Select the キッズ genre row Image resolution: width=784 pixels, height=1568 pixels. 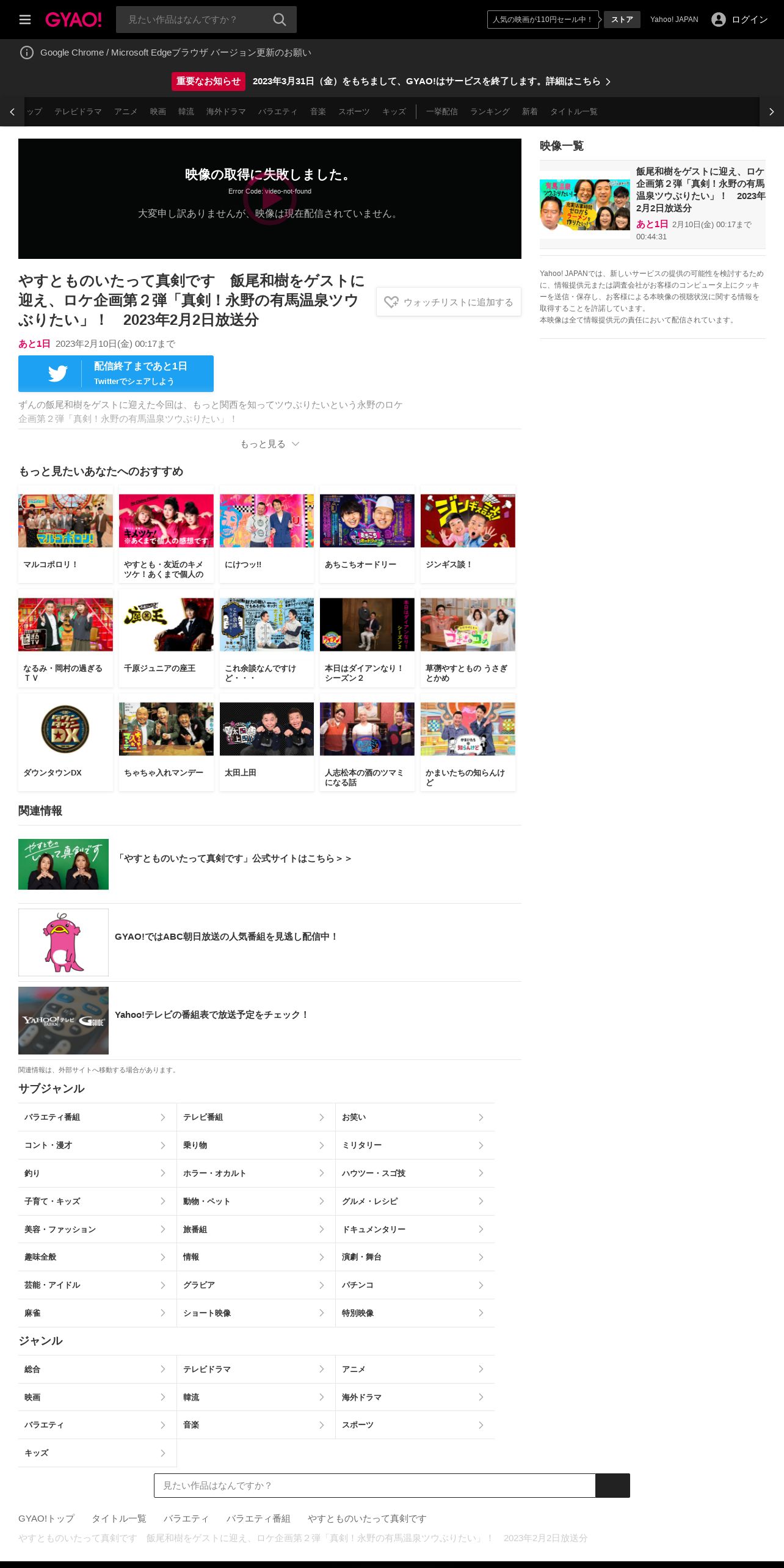[97, 1453]
